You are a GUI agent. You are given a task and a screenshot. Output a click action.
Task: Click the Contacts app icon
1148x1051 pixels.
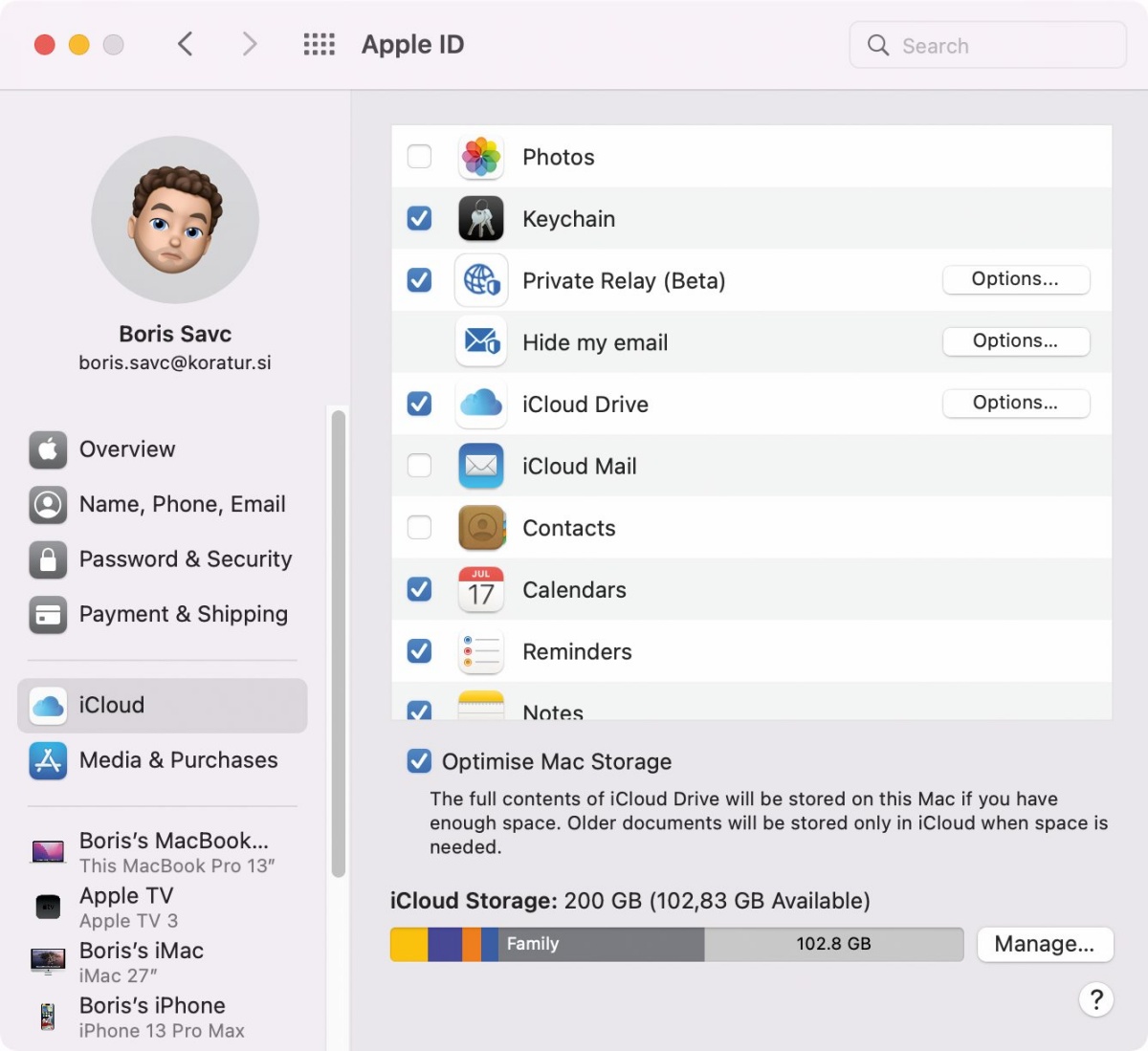(x=481, y=528)
